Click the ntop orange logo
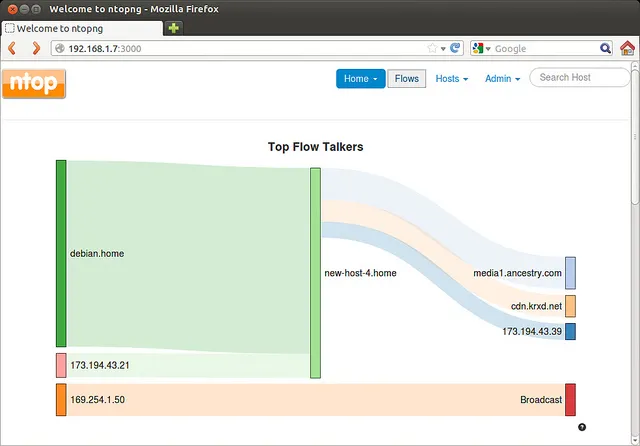Screen dimensions: 640x446 pos(34,83)
